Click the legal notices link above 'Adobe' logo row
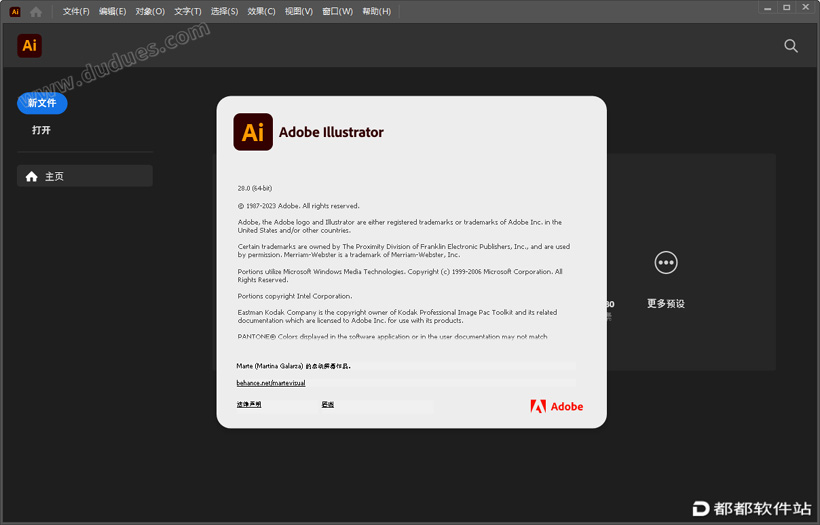Screen dimensions: 820x525 249,404
